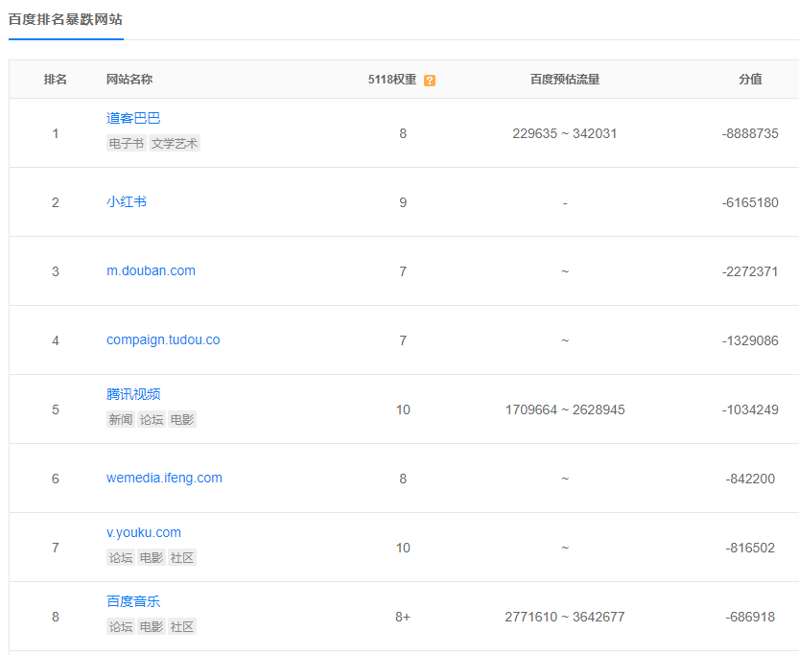Click score value -1329086
Image resolution: width=799 pixels, height=655 pixels.
pyautogui.click(x=750, y=340)
